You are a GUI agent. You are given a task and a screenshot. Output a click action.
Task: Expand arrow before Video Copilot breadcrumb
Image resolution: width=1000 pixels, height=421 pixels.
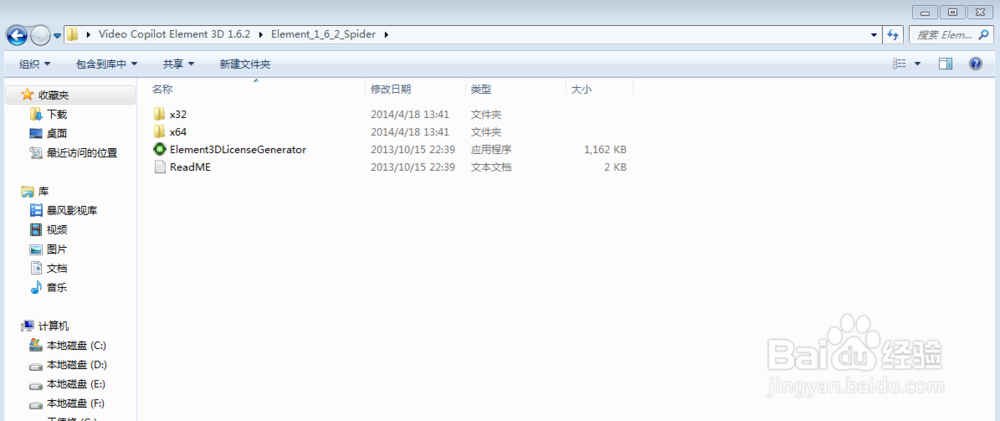tap(87, 34)
